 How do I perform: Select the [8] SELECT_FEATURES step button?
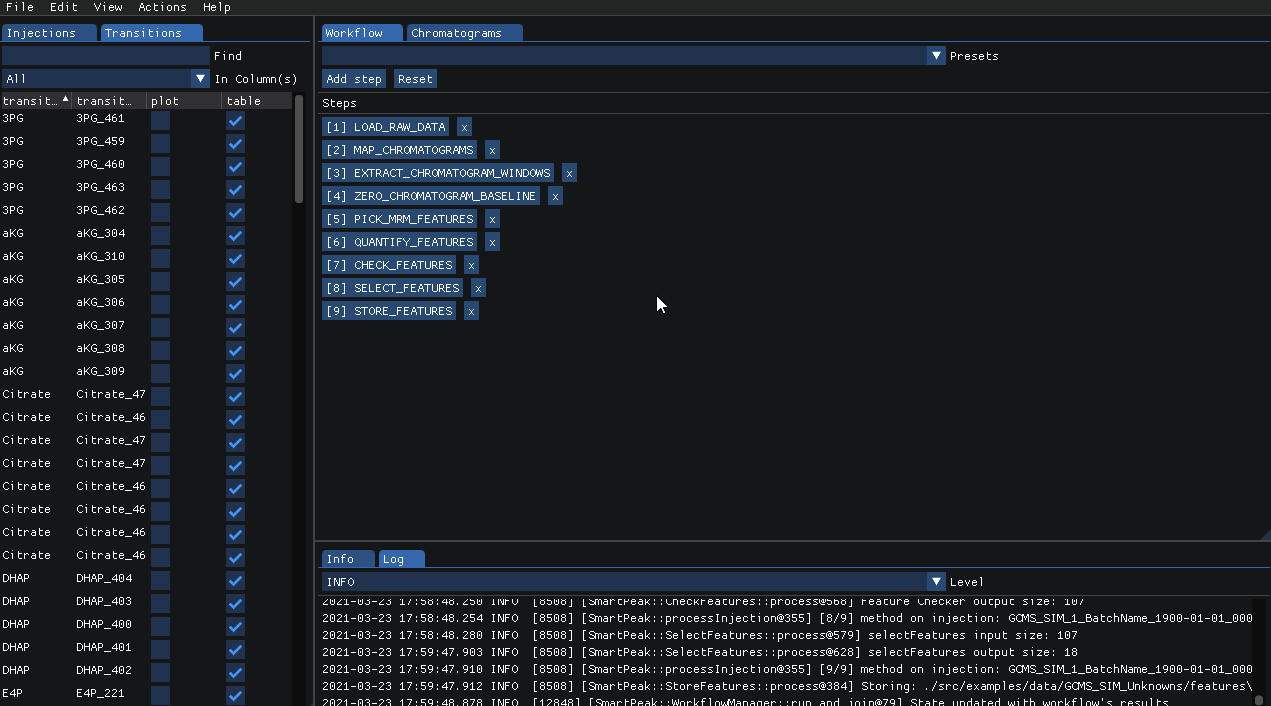point(393,288)
